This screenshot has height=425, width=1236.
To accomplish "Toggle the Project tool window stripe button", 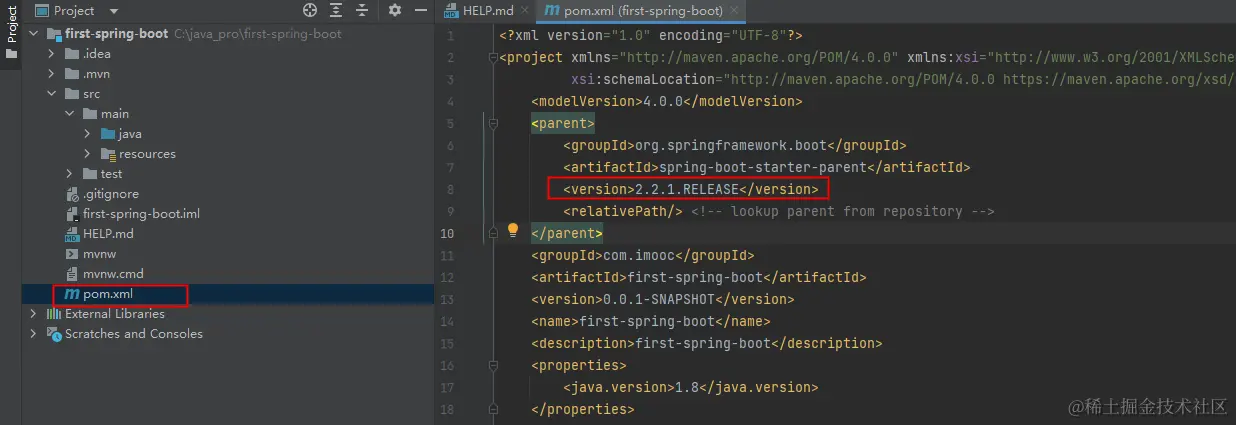I will pyautogui.click(x=11, y=32).
